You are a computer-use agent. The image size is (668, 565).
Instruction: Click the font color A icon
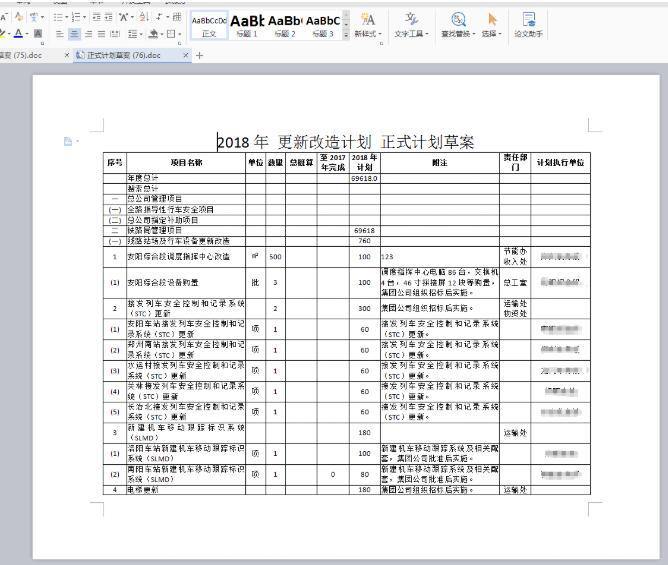tap(20, 33)
